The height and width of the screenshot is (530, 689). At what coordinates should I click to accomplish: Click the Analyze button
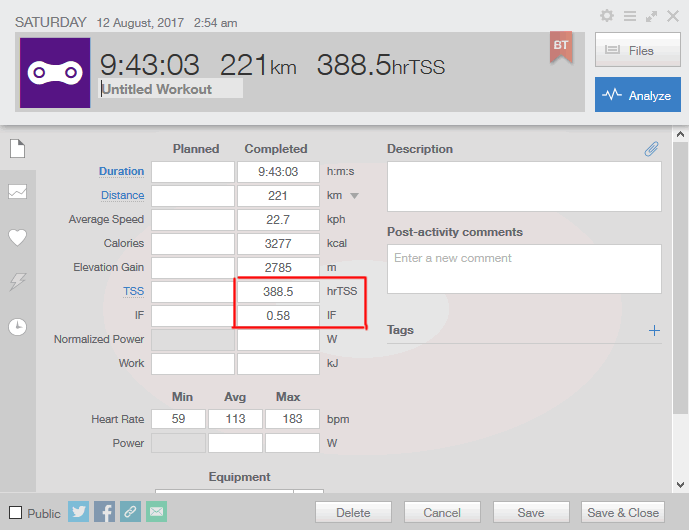[638, 95]
